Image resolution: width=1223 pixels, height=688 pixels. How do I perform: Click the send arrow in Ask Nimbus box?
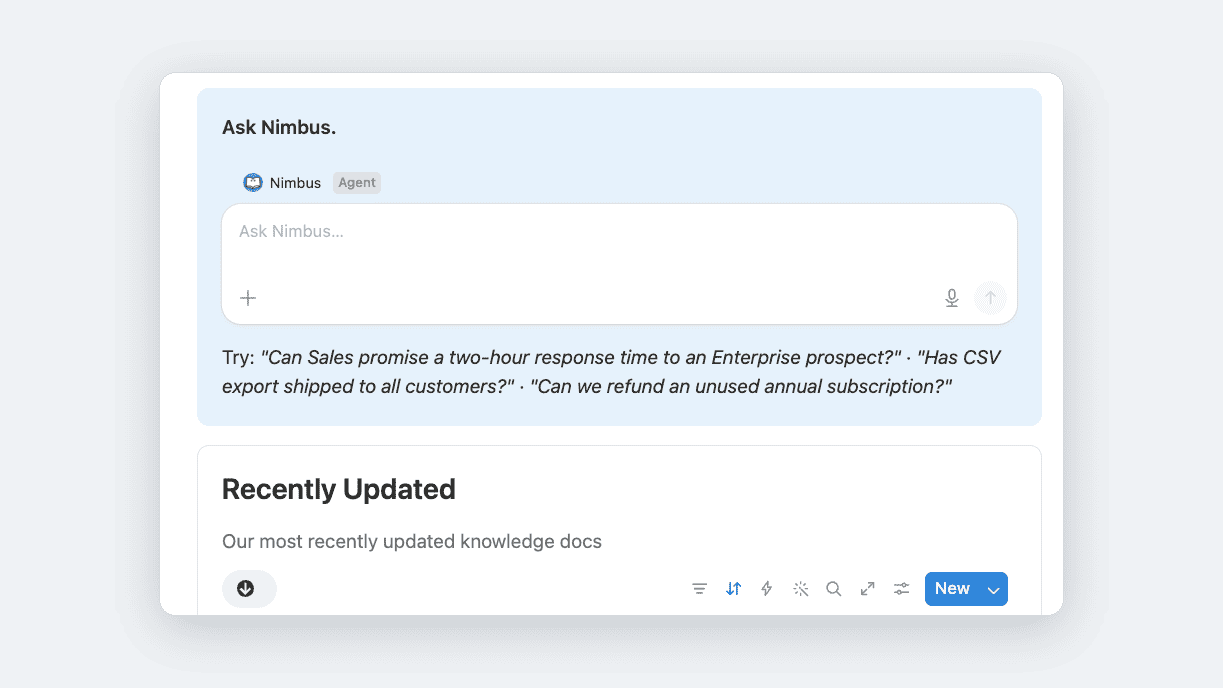(991, 298)
